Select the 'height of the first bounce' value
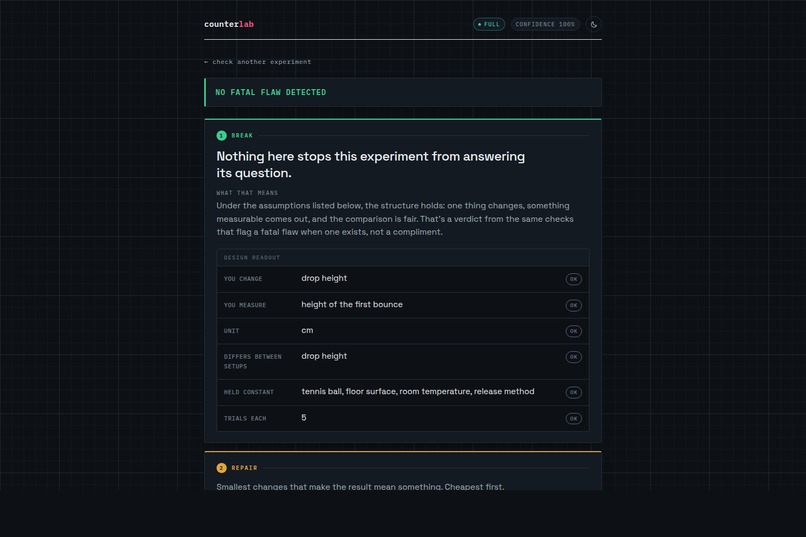The height and width of the screenshot is (537, 806). pyautogui.click(x=352, y=304)
